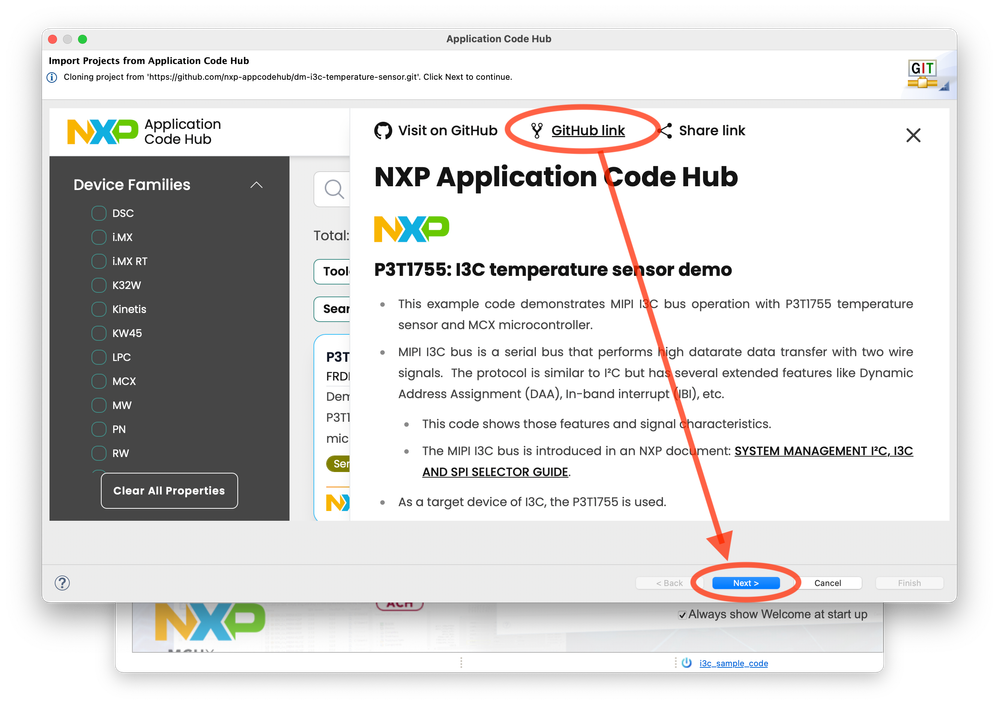Open the i3c_sample_code link in background window
This screenshot has height=704, width=999.
tap(733, 663)
